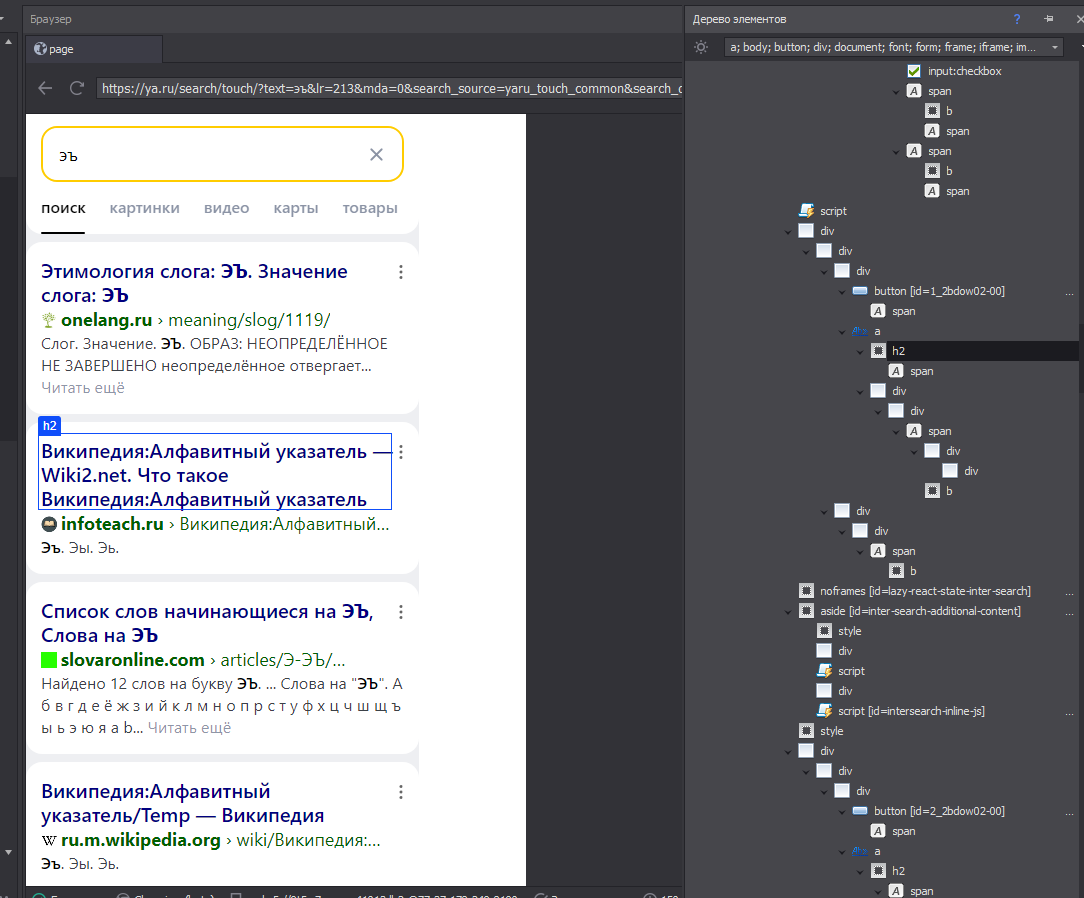Open element type filter dropdown
1084x898 pixels.
[1055, 47]
